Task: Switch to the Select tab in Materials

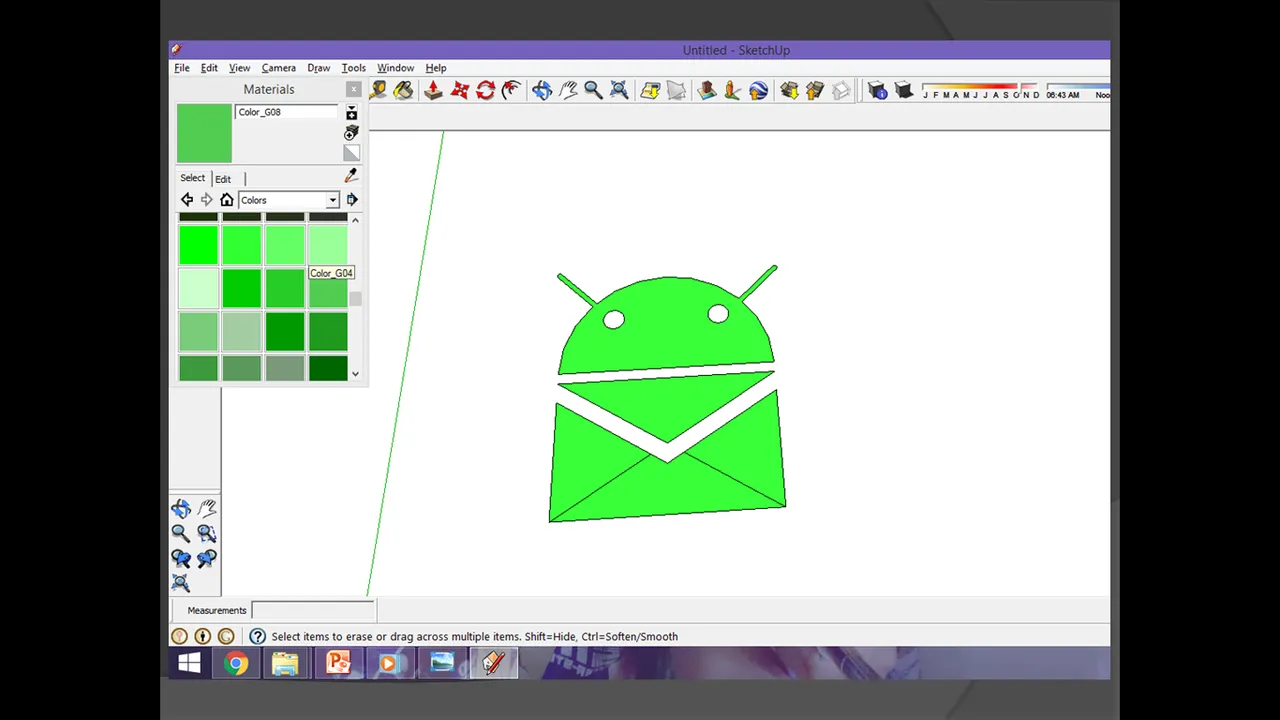Action: [193, 178]
